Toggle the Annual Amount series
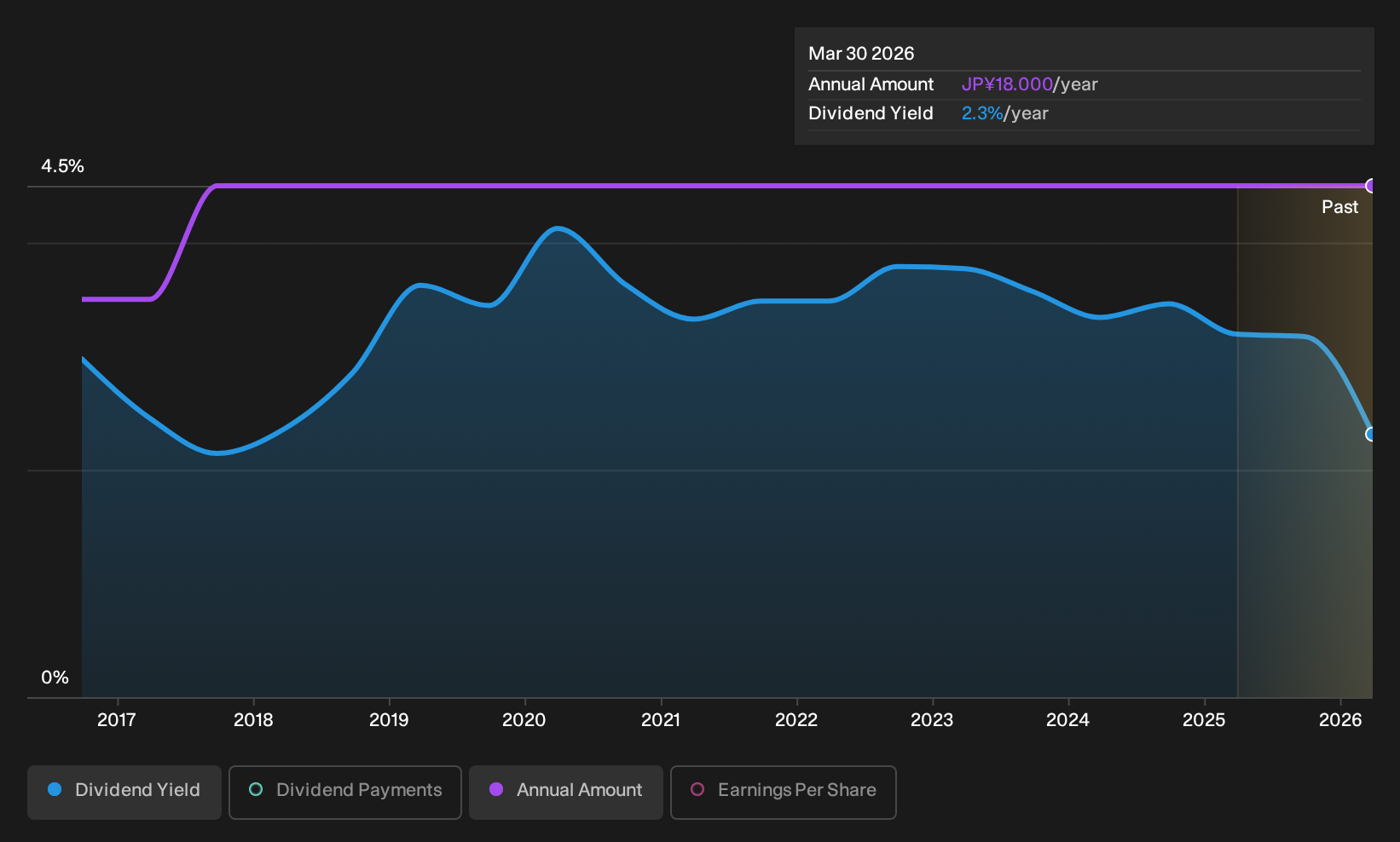The height and width of the screenshot is (842, 1400). (x=566, y=793)
